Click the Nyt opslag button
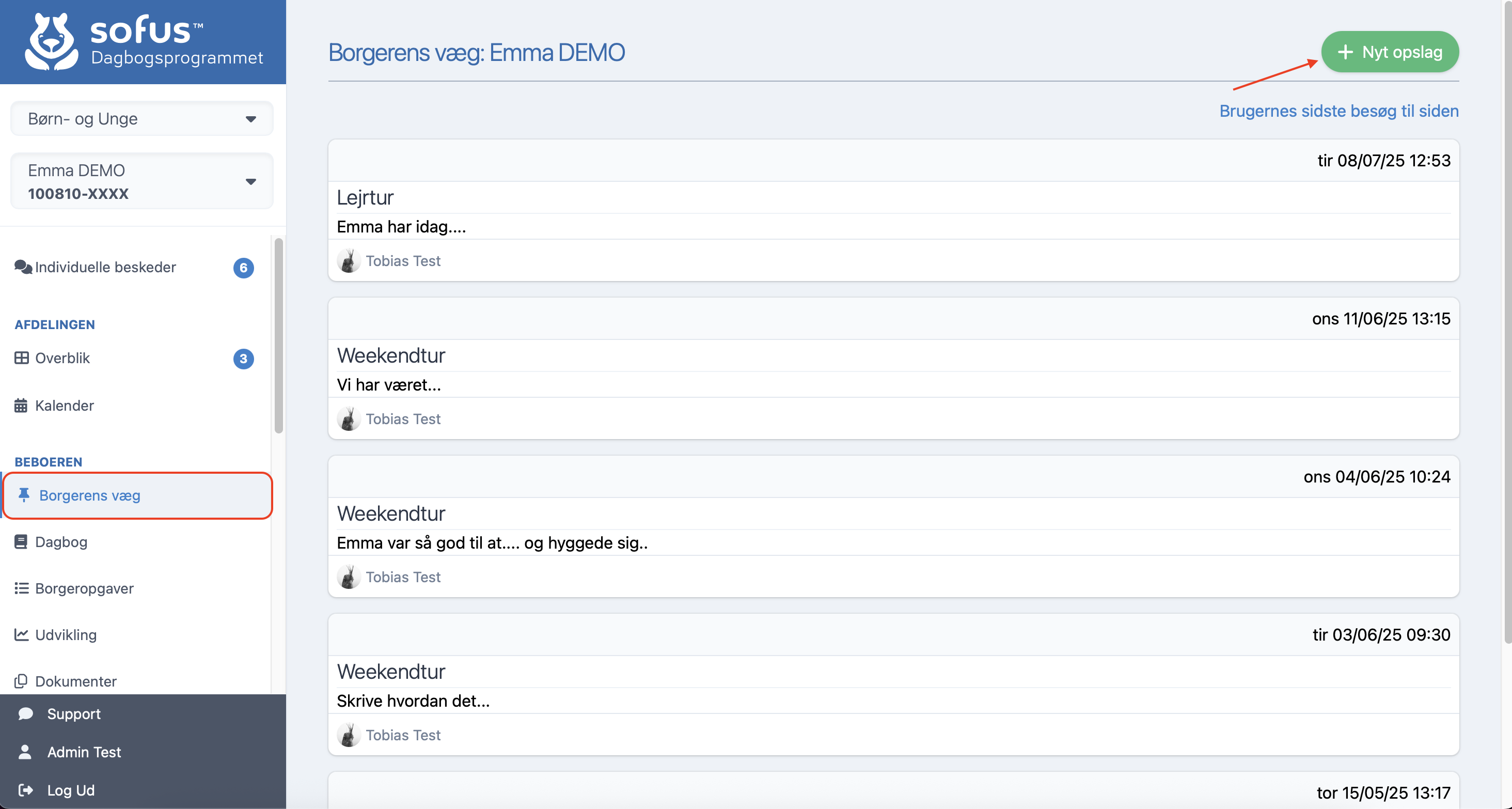 (1389, 52)
